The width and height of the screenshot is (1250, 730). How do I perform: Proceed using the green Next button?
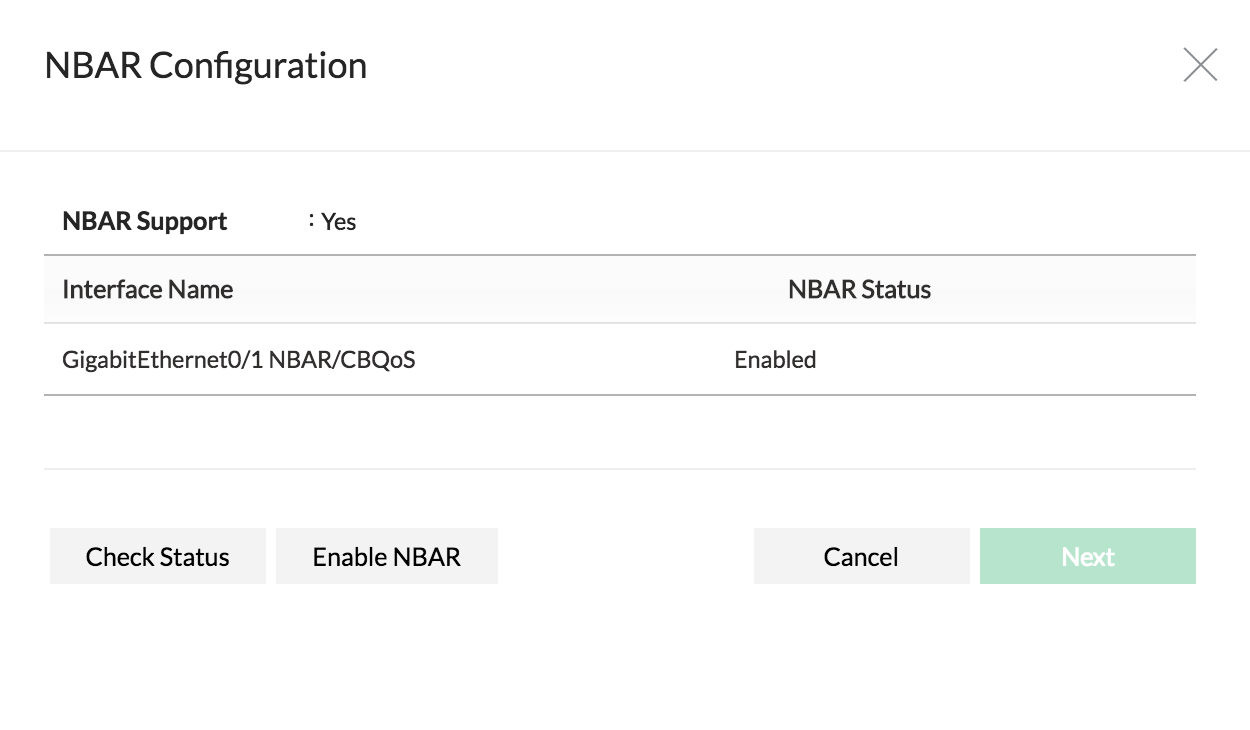(1087, 556)
